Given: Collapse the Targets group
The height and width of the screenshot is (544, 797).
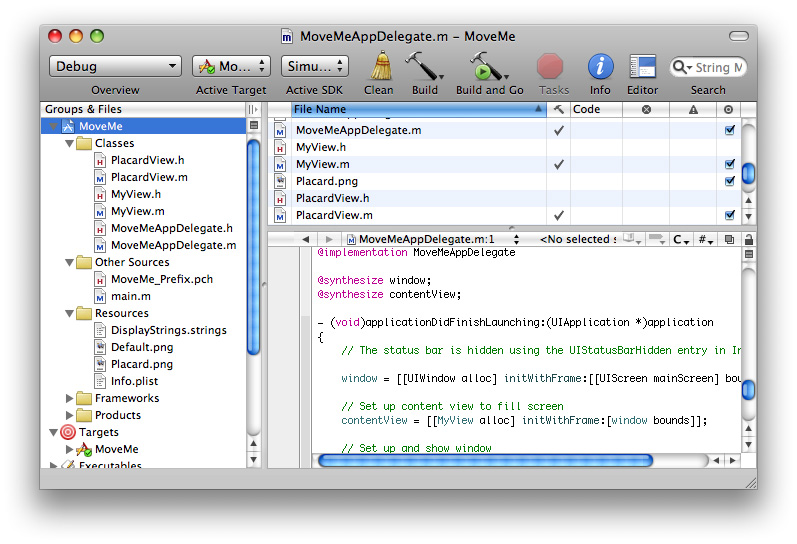Looking at the screenshot, I should click(x=53, y=433).
